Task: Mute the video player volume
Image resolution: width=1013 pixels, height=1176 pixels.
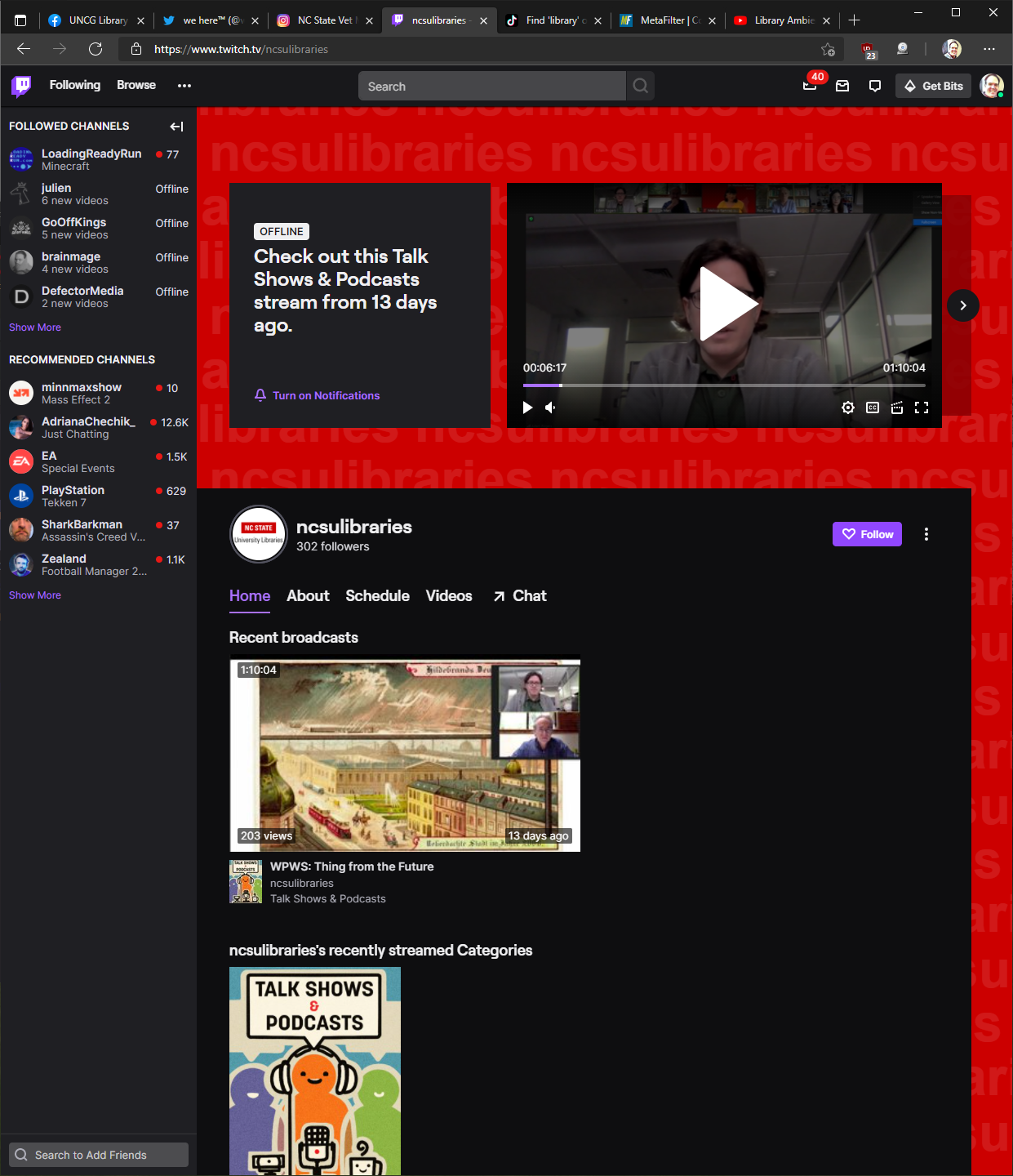Action: (x=551, y=408)
